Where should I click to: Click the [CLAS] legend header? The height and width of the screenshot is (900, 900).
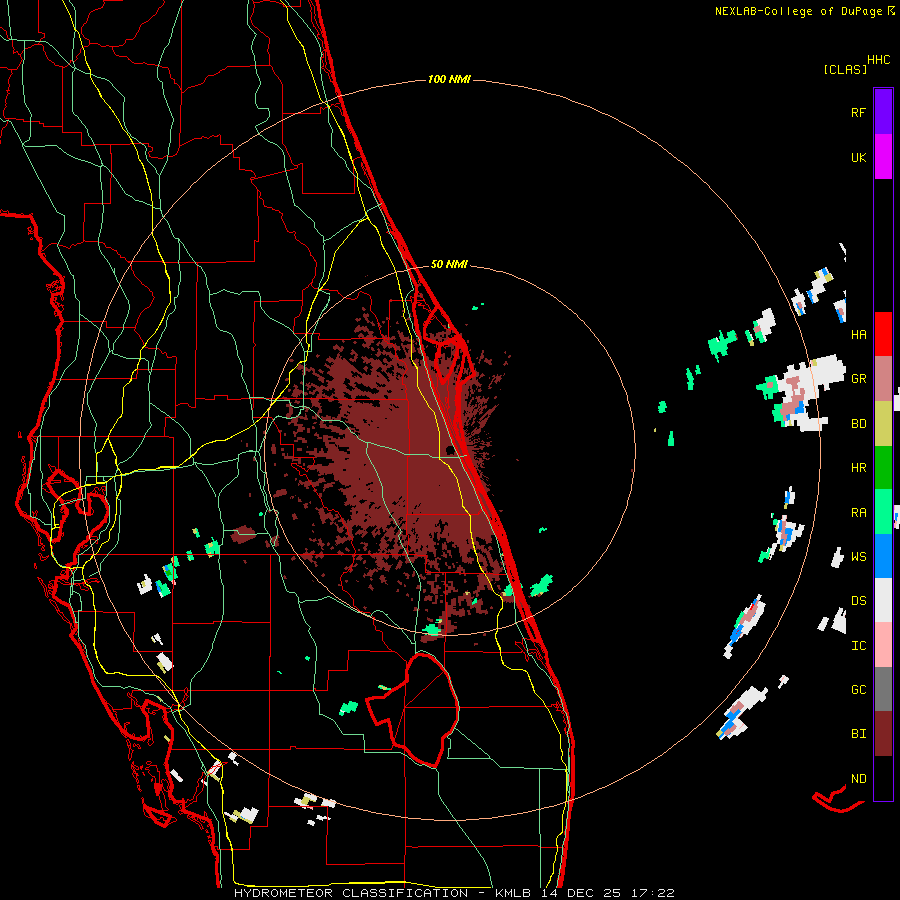(845, 69)
